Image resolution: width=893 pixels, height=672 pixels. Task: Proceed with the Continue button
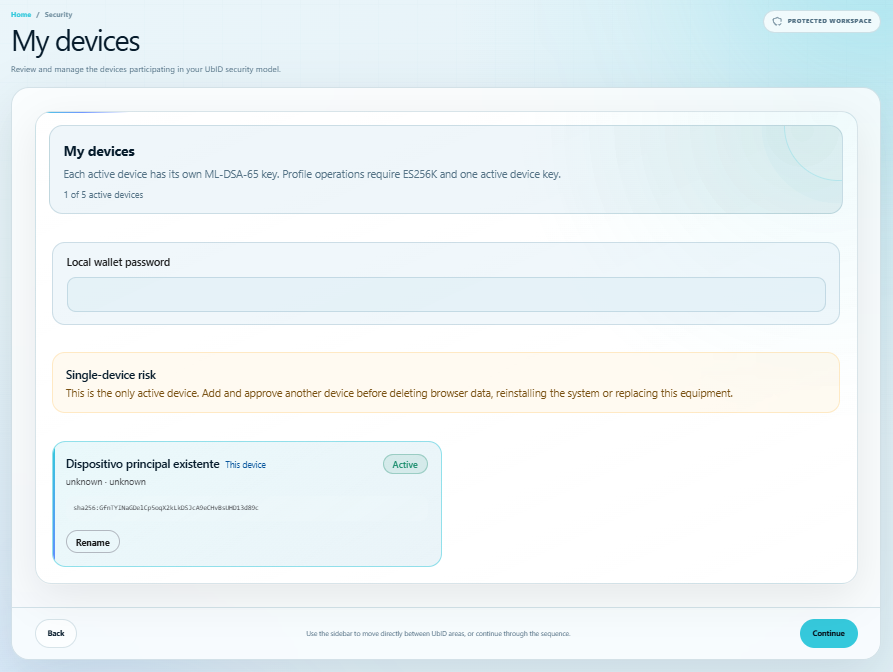pos(828,633)
